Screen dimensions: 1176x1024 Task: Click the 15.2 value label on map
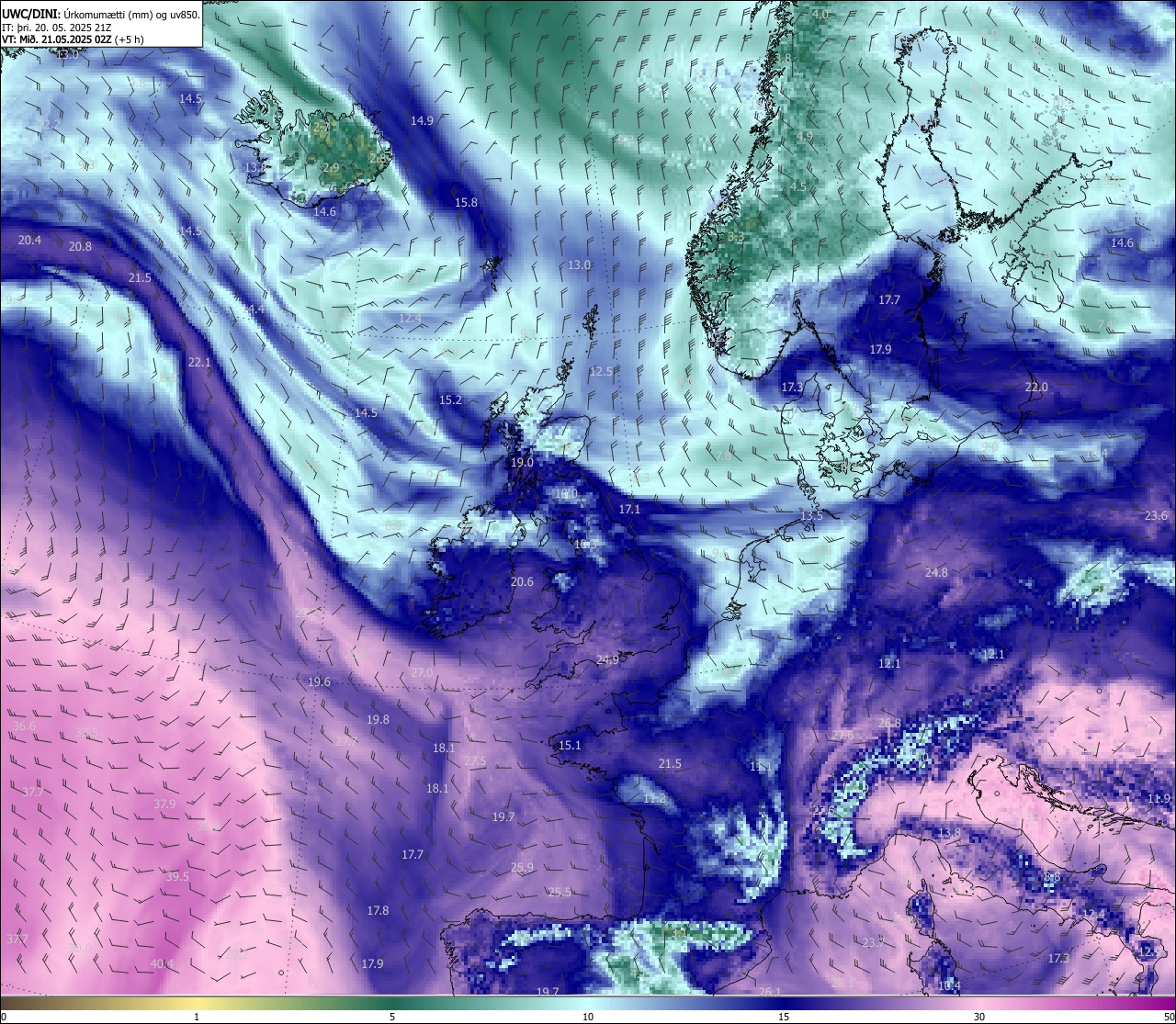coord(450,399)
